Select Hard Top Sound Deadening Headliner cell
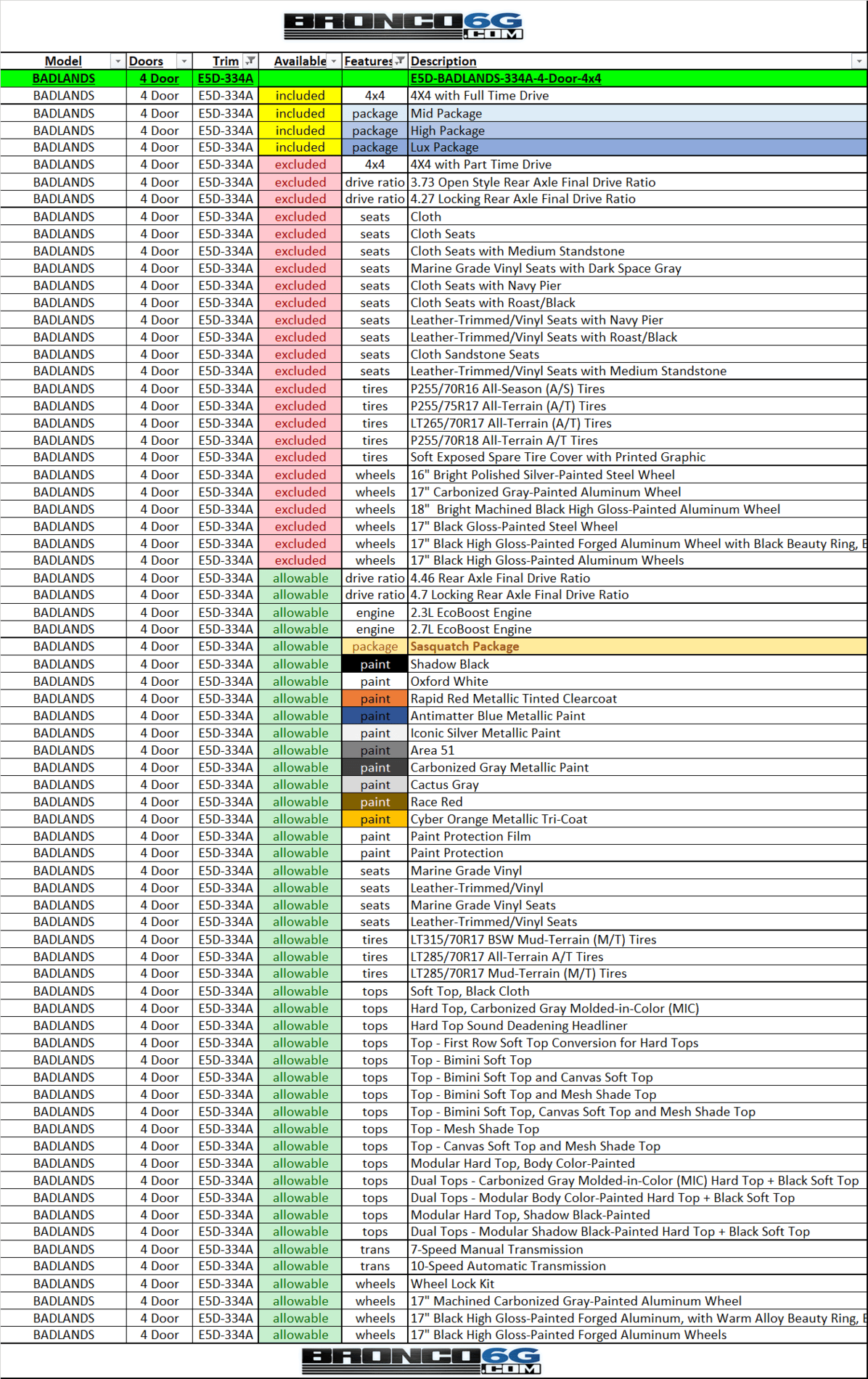The width and height of the screenshot is (868, 1379). click(x=638, y=1026)
